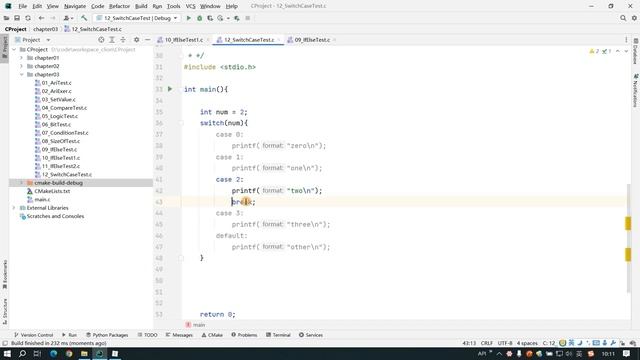Click cursor position 43:13 in status bar
Image resolution: width=640 pixels, height=360 pixels.
(x=469, y=343)
